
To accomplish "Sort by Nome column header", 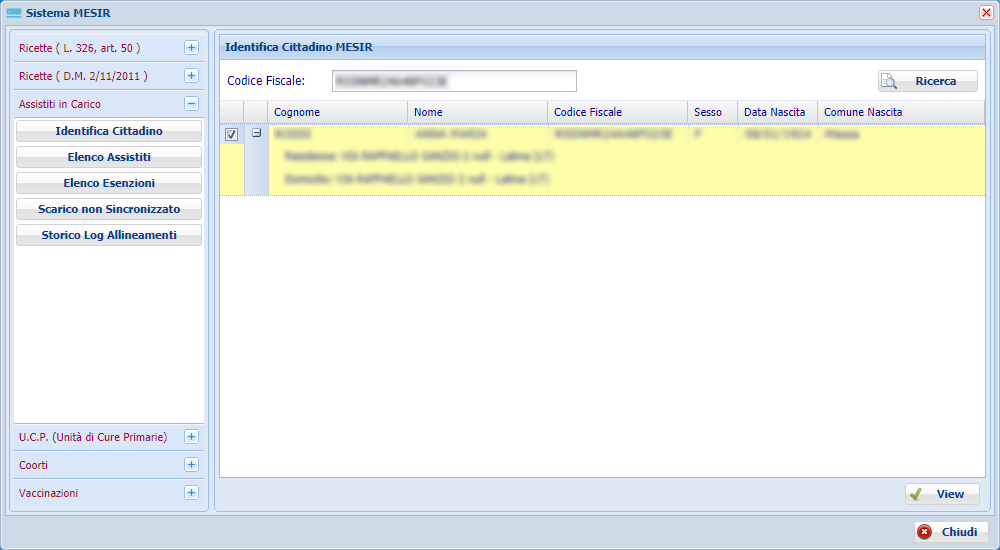I will tap(477, 112).
